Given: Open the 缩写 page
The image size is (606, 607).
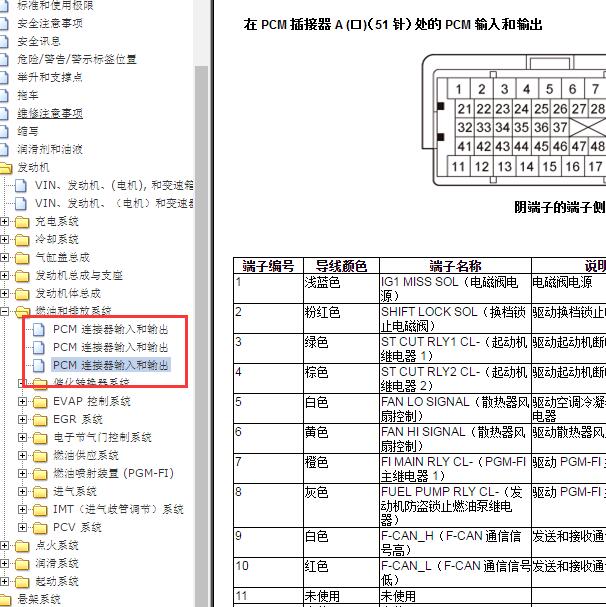Looking at the screenshot, I should [x=27, y=131].
